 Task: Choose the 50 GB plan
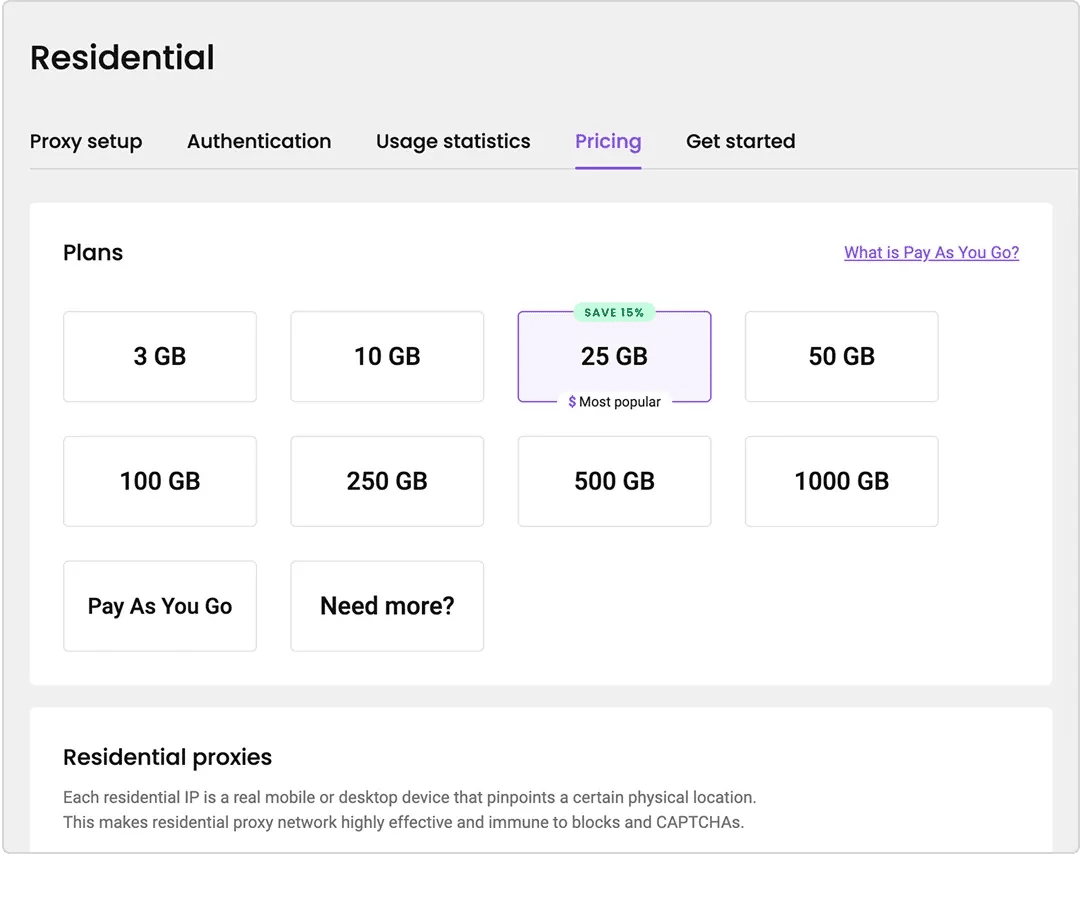[842, 357]
